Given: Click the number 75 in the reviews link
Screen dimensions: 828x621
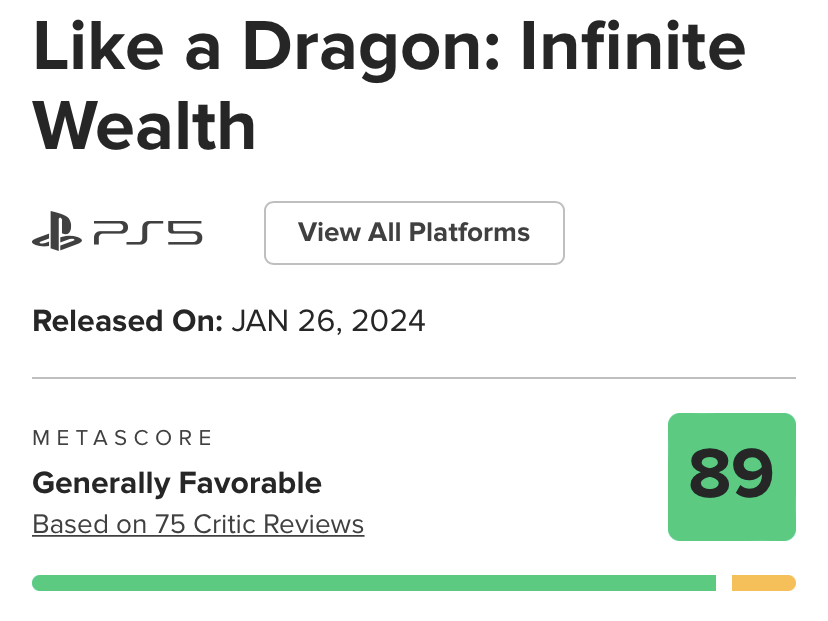Looking at the screenshot, I should pos(168,524).
